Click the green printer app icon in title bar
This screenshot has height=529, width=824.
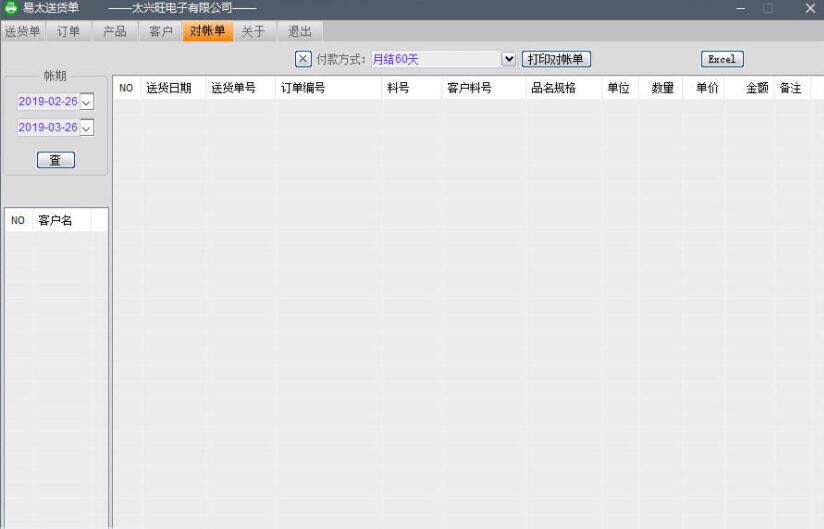coord(10,8)
